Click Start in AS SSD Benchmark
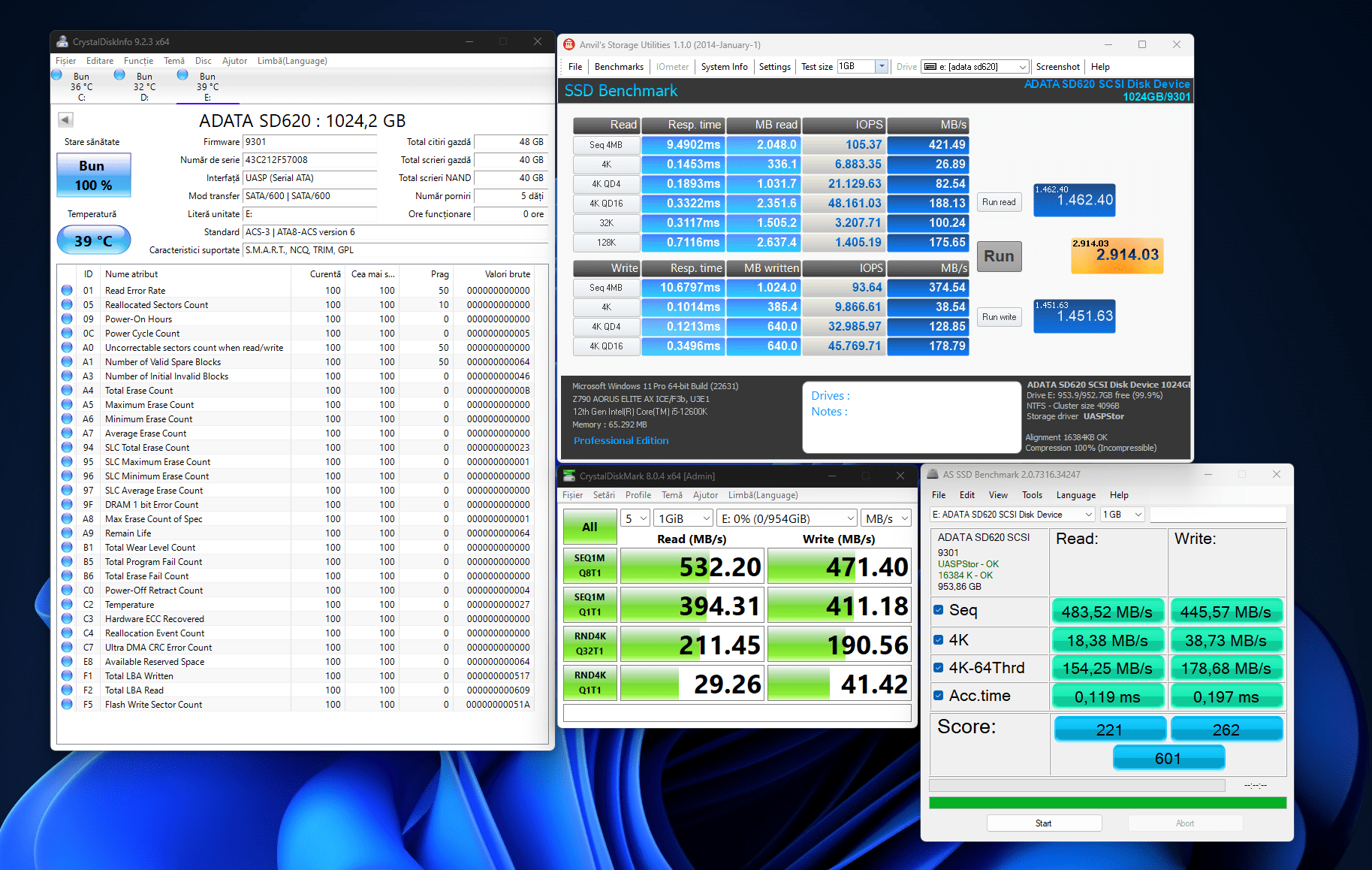Image resolution: width=1372 pixels, height=870 pixels. pyautogui.click(x=1044, y=823)
